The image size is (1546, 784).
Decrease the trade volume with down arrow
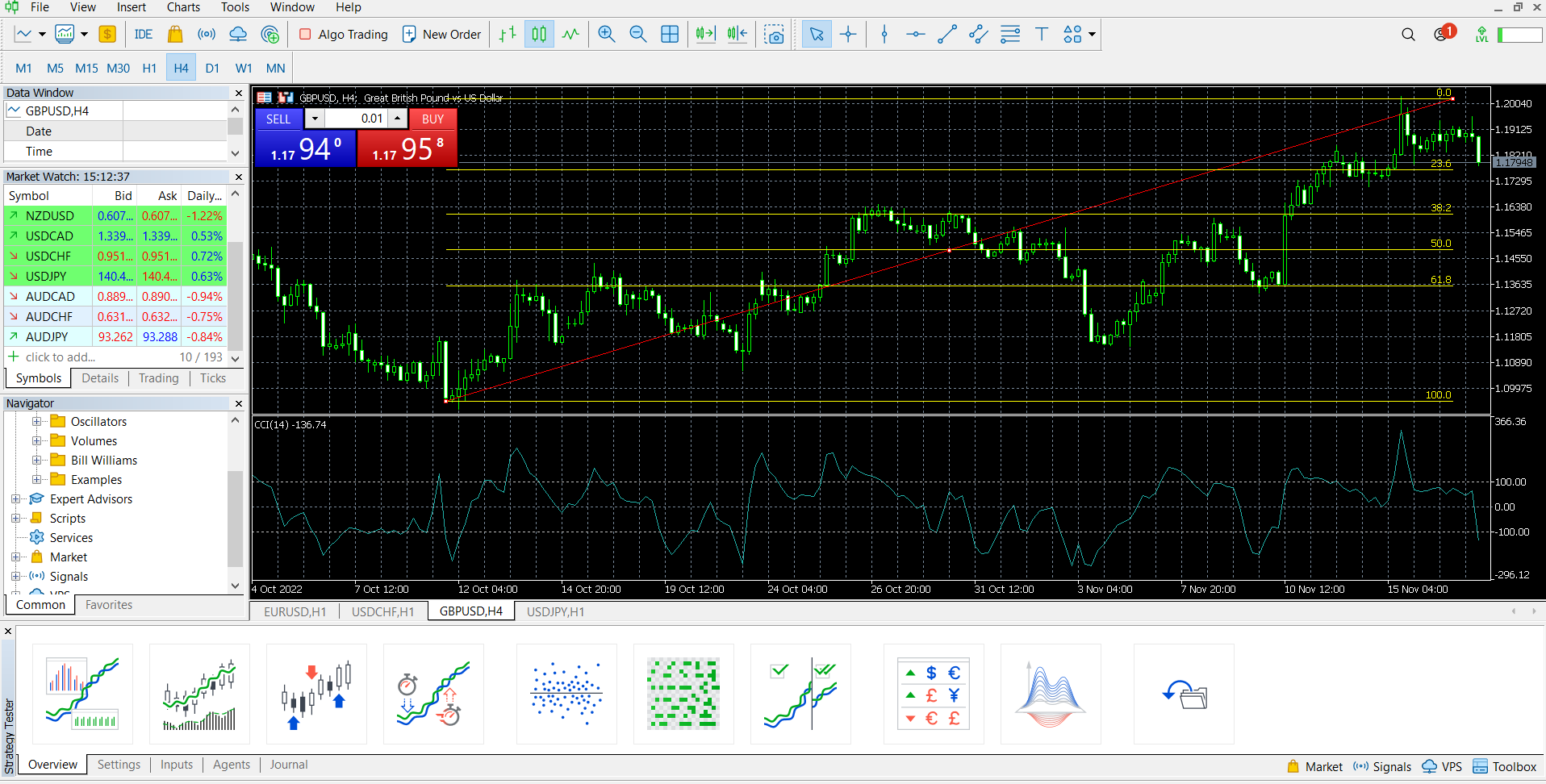pyautogui.click(x=315, y=119)
